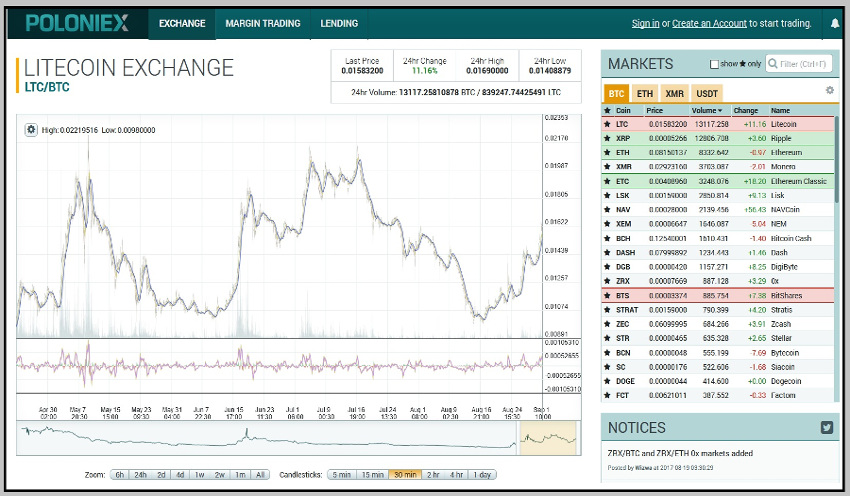The width and height of the screenshot is (850, 496).
Task: Sort markets by Coin column header
Action: [x=623, y=110]
